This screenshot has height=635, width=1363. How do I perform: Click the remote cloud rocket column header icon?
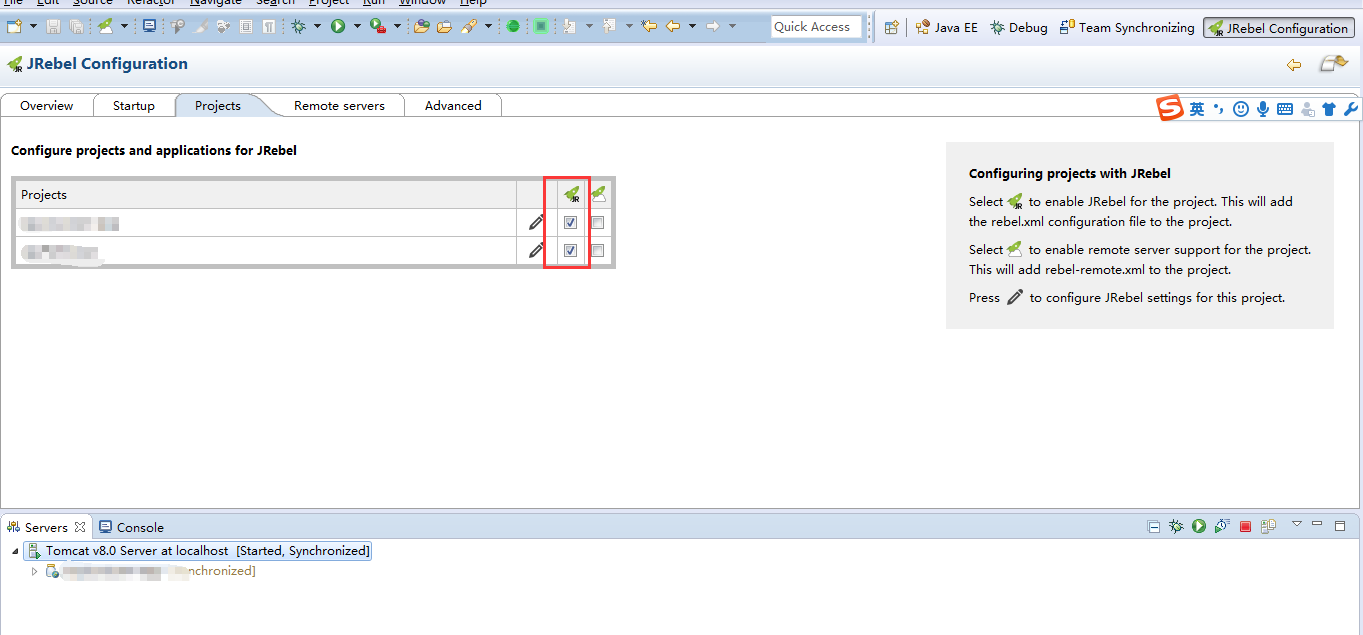(x=598, y=194)
